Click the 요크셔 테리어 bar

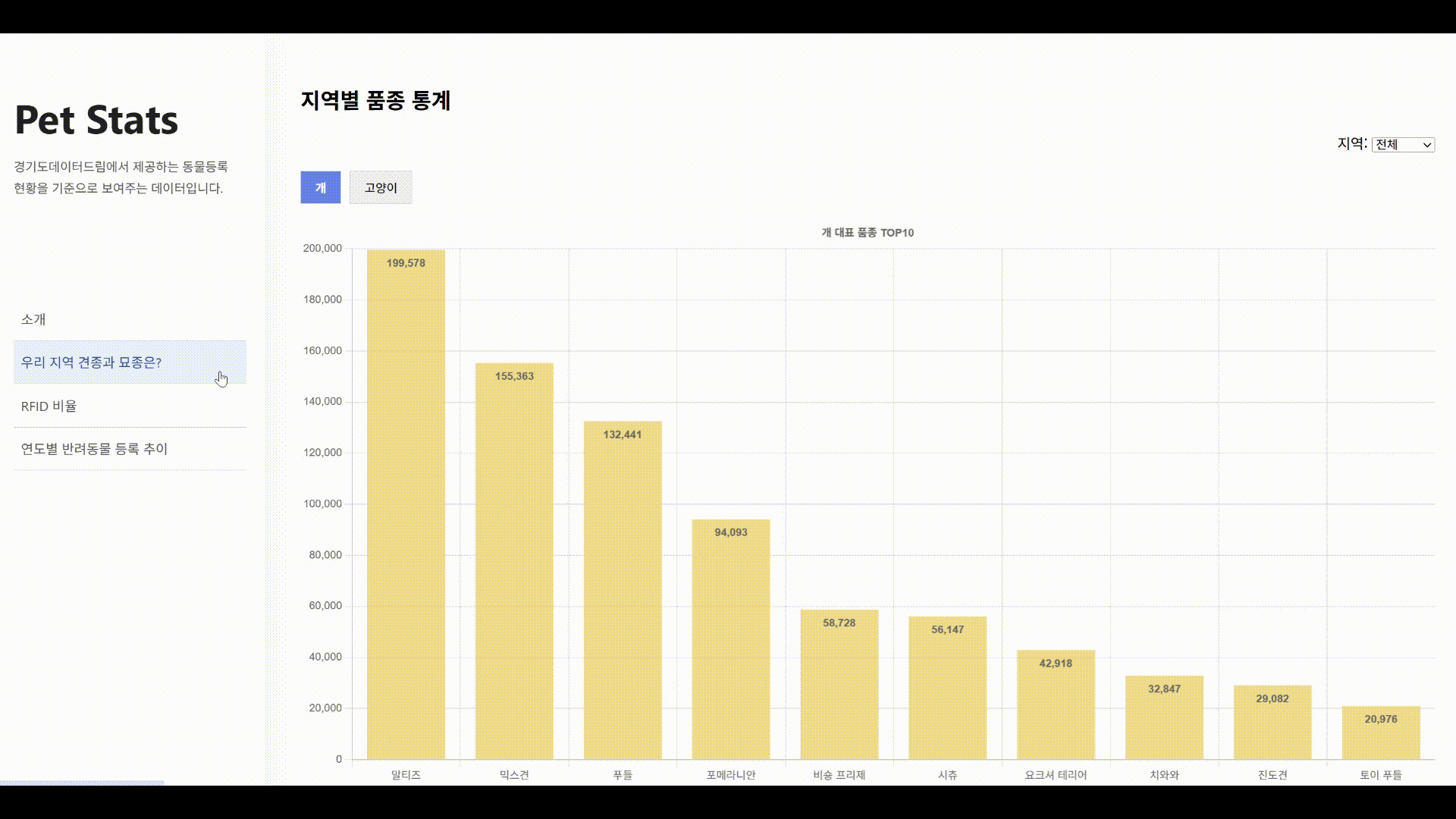click(1056, 704)
